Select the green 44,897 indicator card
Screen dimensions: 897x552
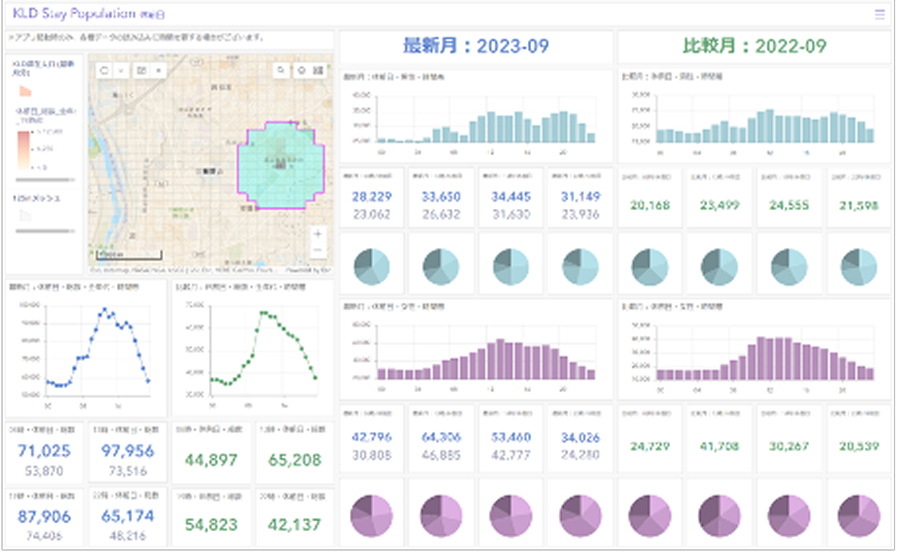click(x=211, y=452)
